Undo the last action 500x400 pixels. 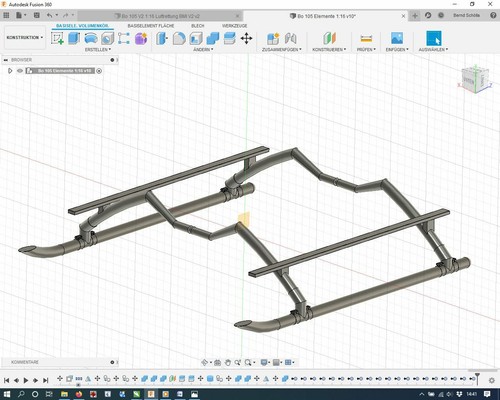tap(50, 15)
